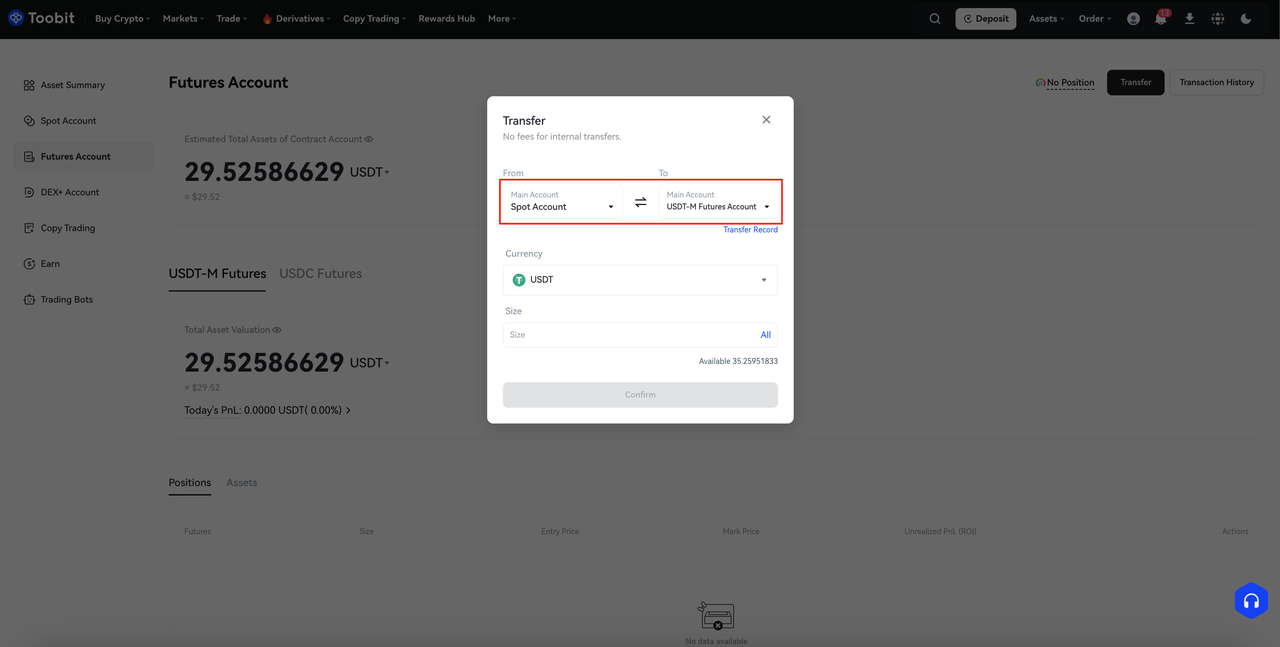Switch to the USDT-M Futures tab
The height and width of the screenshot is (647, 1280).
pyautogui.click(x=217, y=274)
